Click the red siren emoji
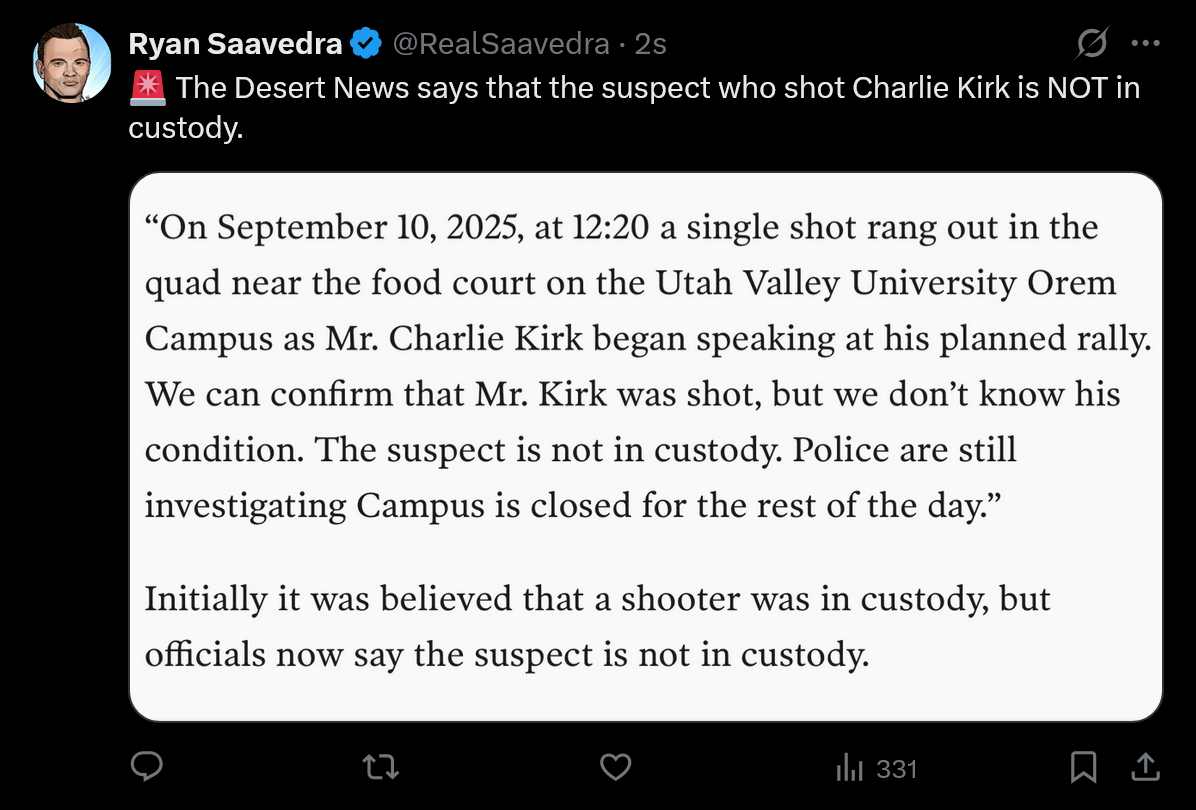 [x=147, y=88]
